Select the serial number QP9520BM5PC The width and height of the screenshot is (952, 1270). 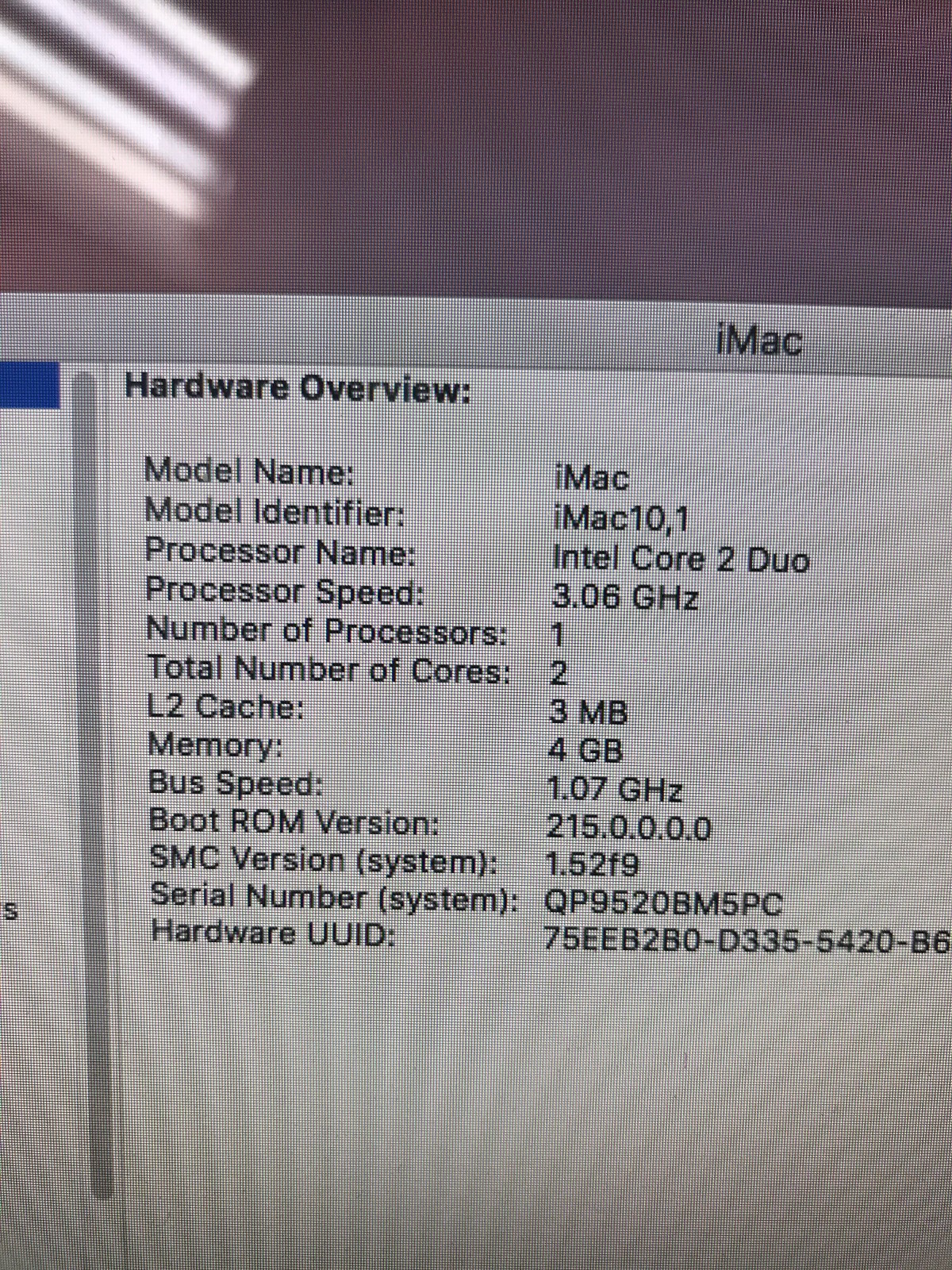pyautogui.click(x=663, y=903)
